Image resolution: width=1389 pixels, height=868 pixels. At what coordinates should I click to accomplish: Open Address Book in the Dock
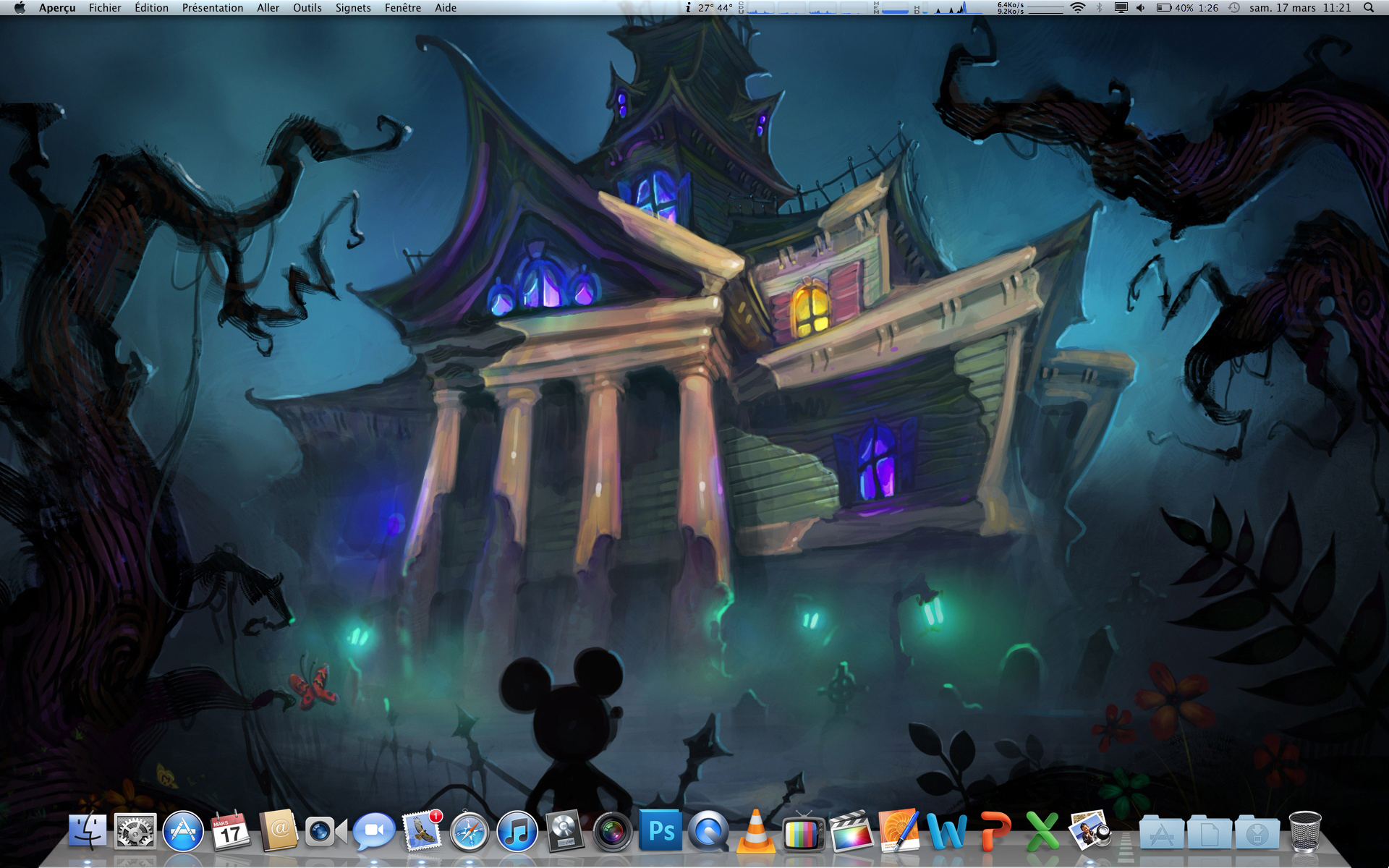point(279,831)
